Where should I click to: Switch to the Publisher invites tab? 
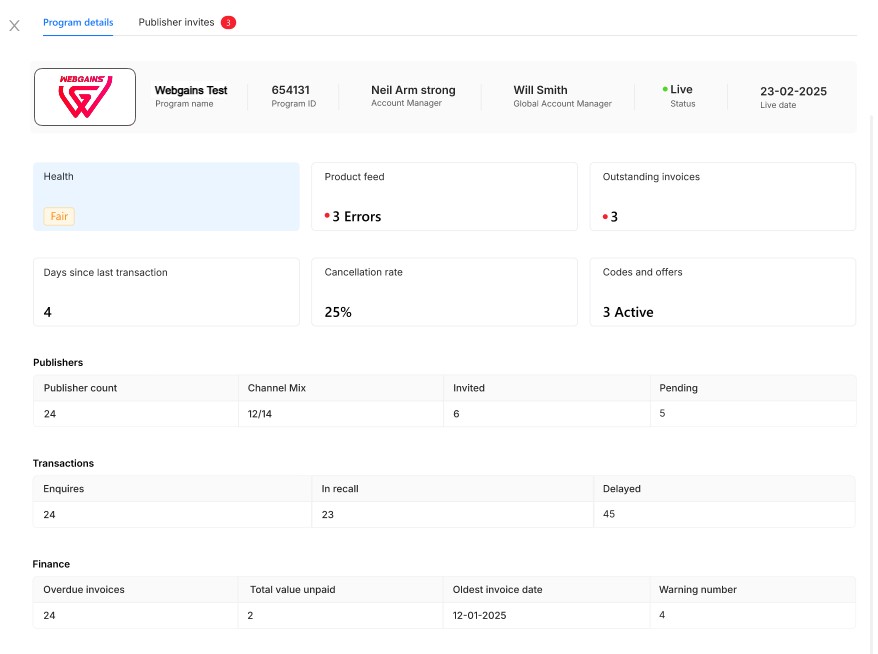pos(176,22)
